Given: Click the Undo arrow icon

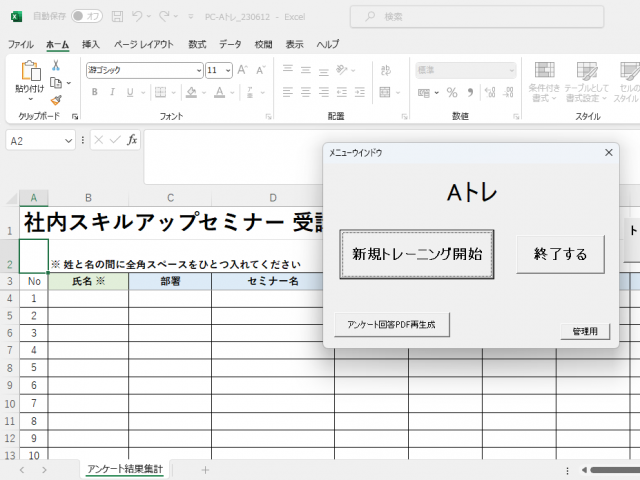Looking at the screenshot, I should (137, 16).
